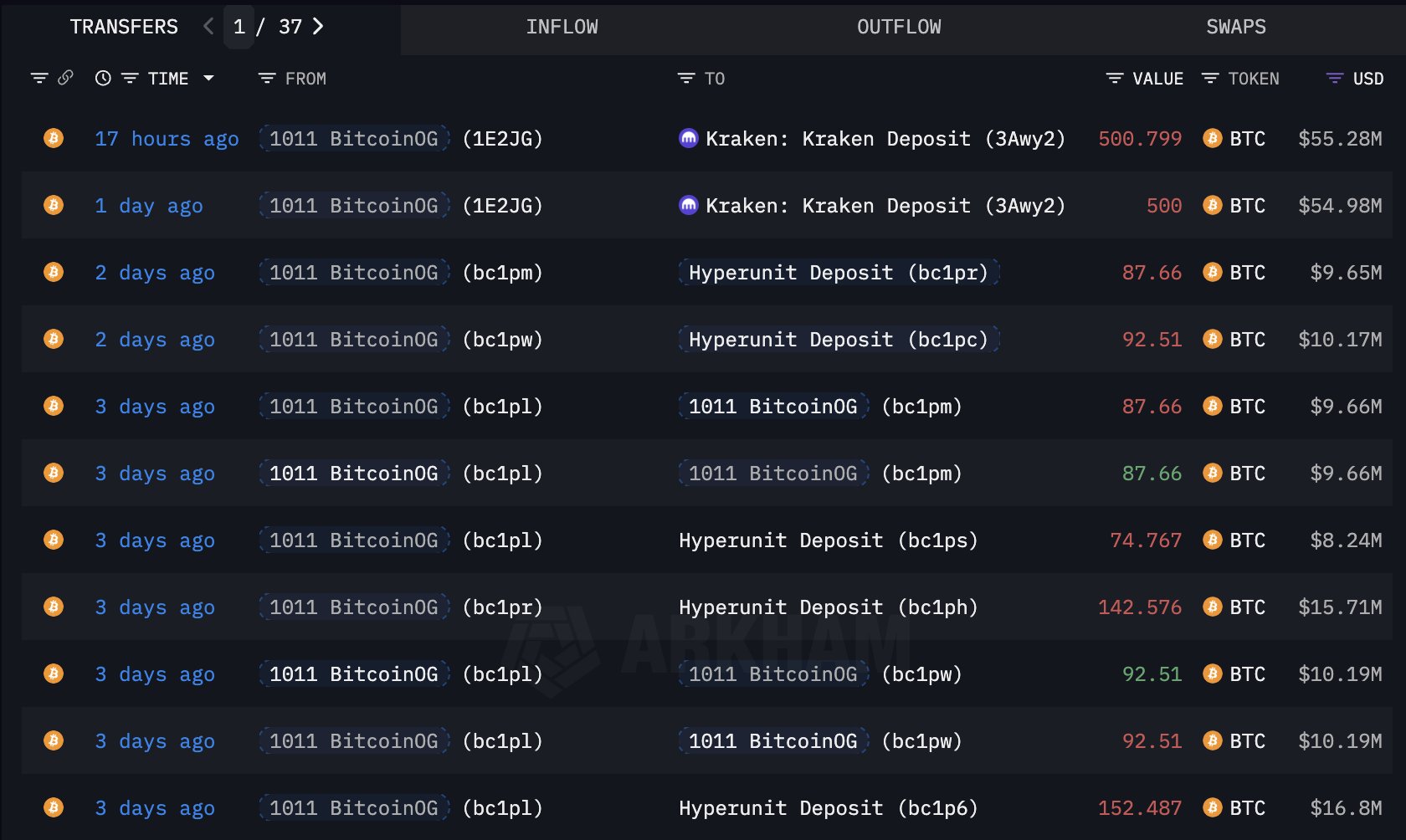Open the SWAPS tab
The width and height of the screenshot is (1406, 840).
(1235, 27)
